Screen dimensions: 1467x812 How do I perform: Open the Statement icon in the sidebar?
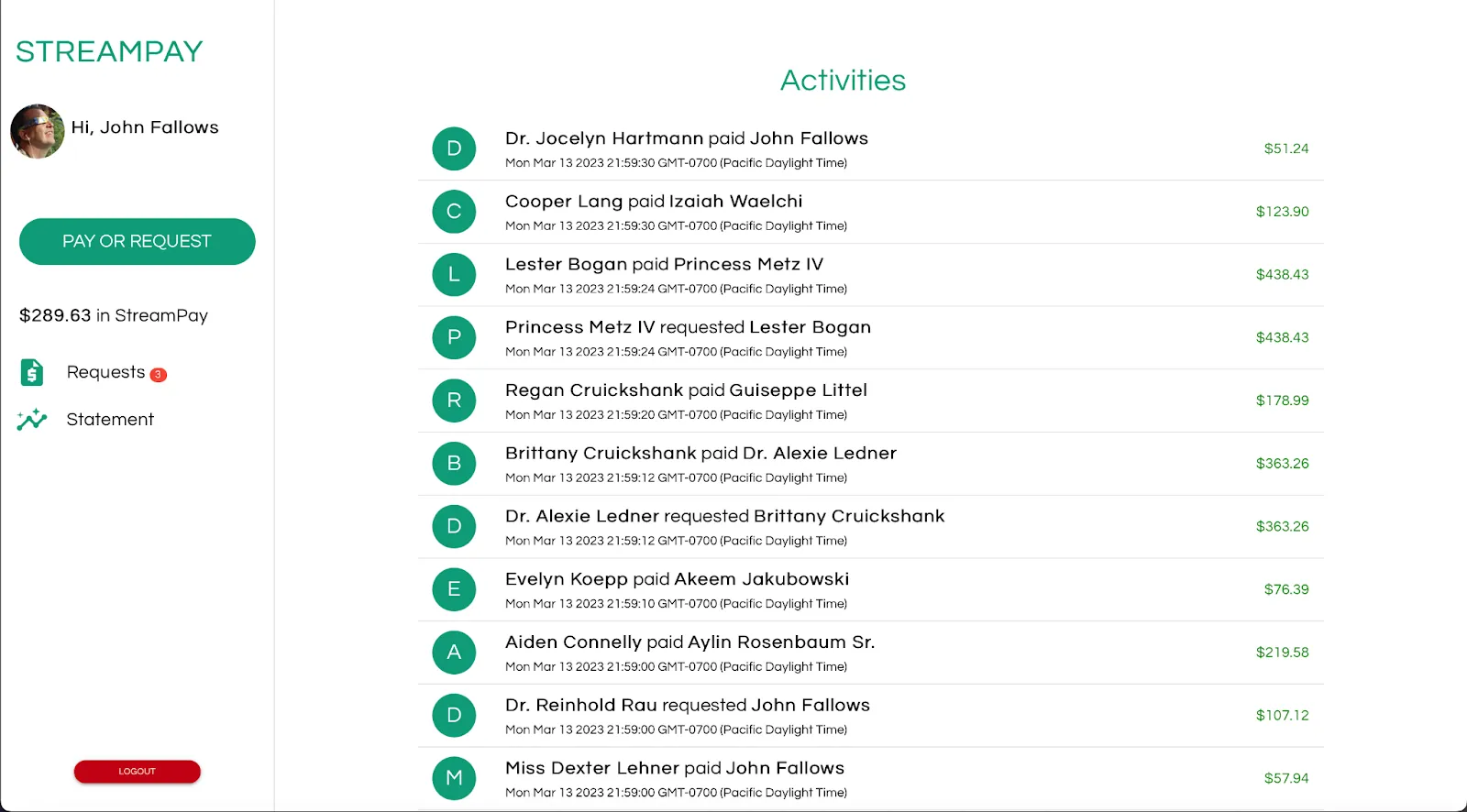click(31, 420)
